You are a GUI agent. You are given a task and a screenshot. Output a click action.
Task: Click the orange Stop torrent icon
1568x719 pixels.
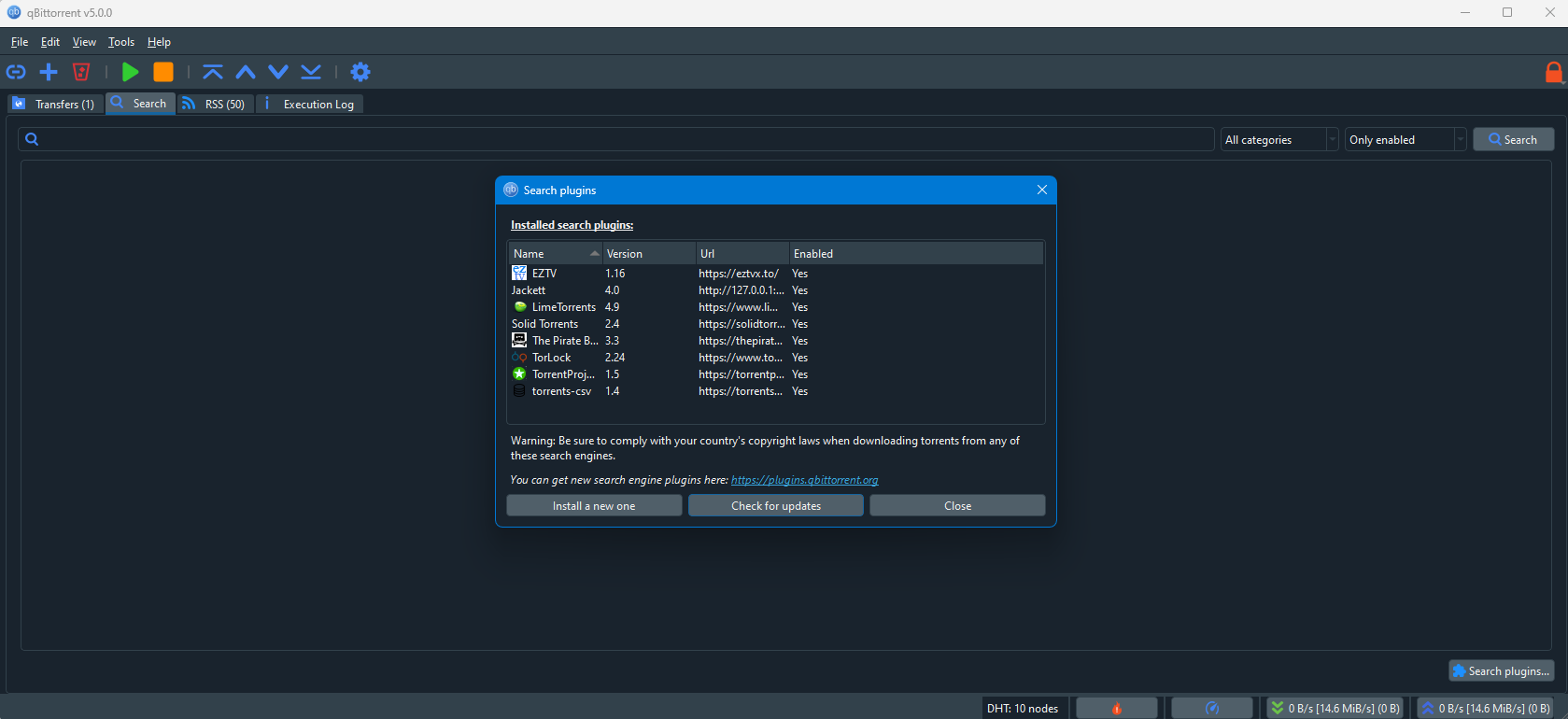pyautogui.click(x=163, y=72)
